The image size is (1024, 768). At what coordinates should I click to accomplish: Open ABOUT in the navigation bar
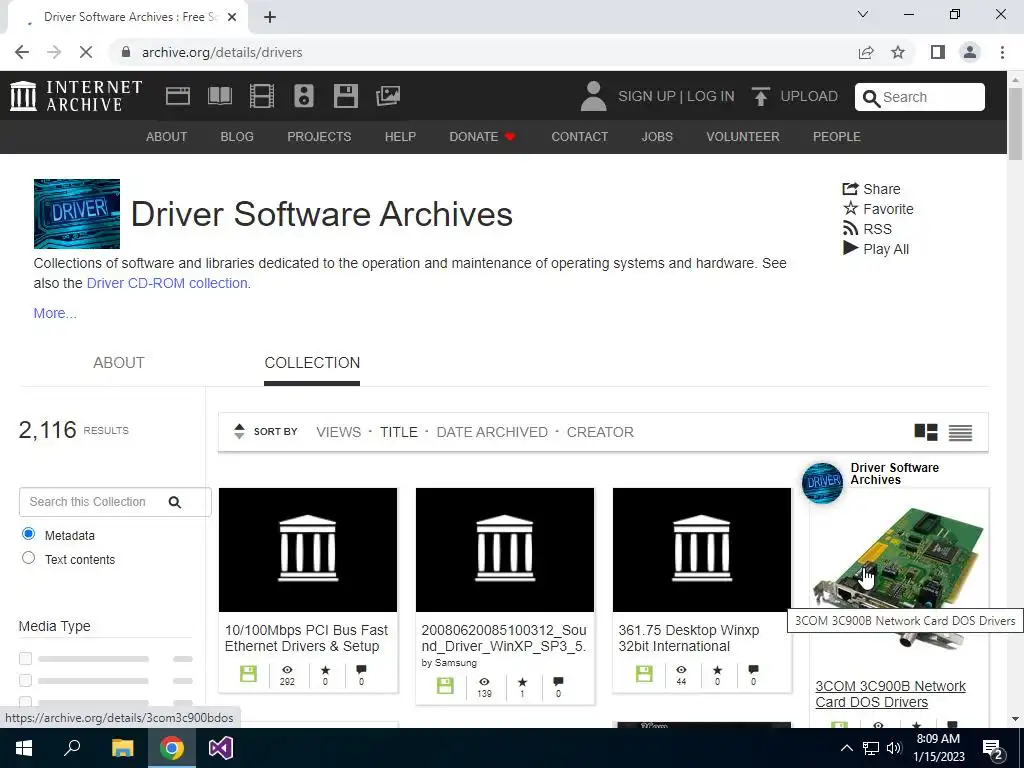click(x=167, y=136)
